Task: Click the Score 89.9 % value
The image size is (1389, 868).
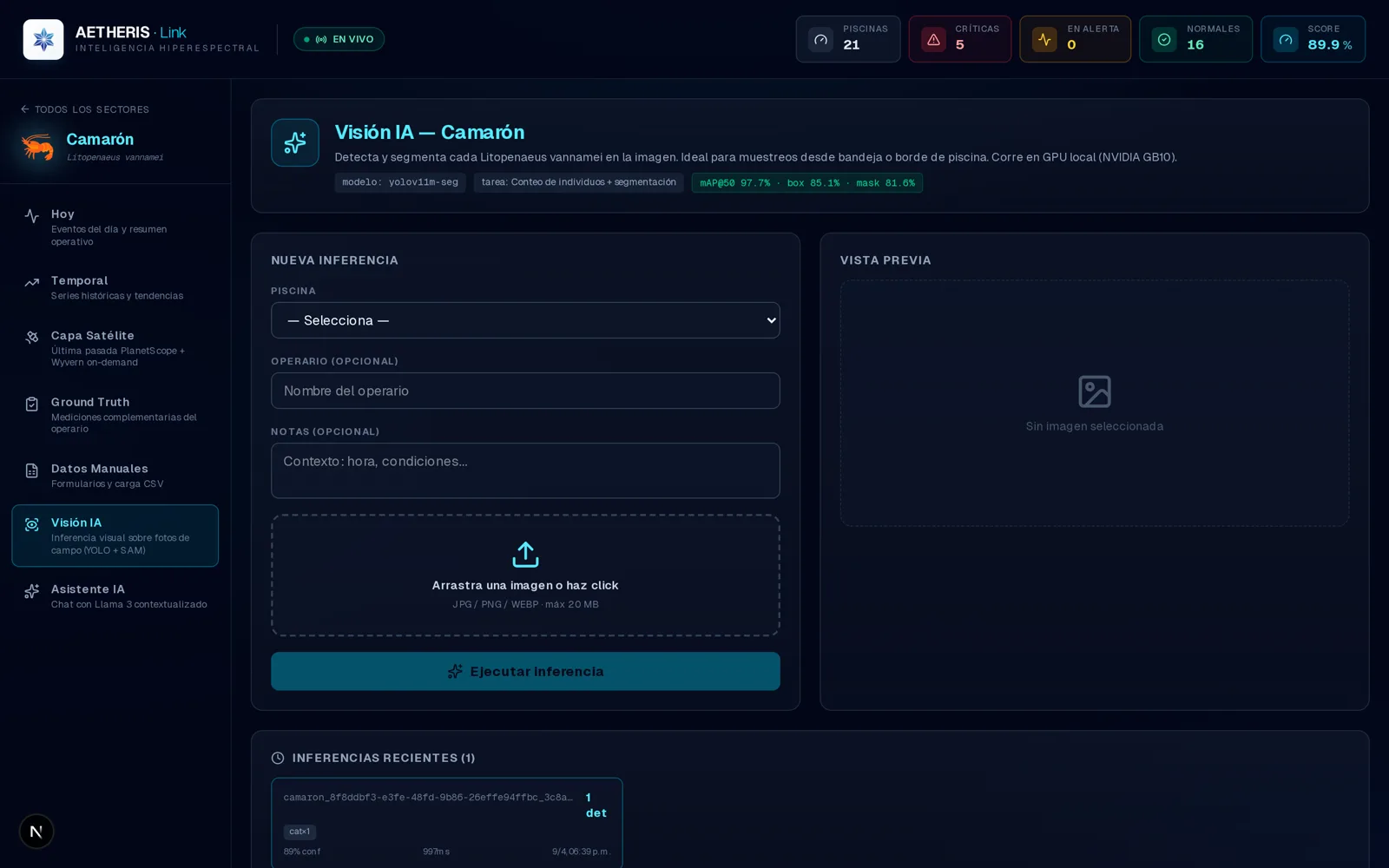Action: [x=1330, y=45]
